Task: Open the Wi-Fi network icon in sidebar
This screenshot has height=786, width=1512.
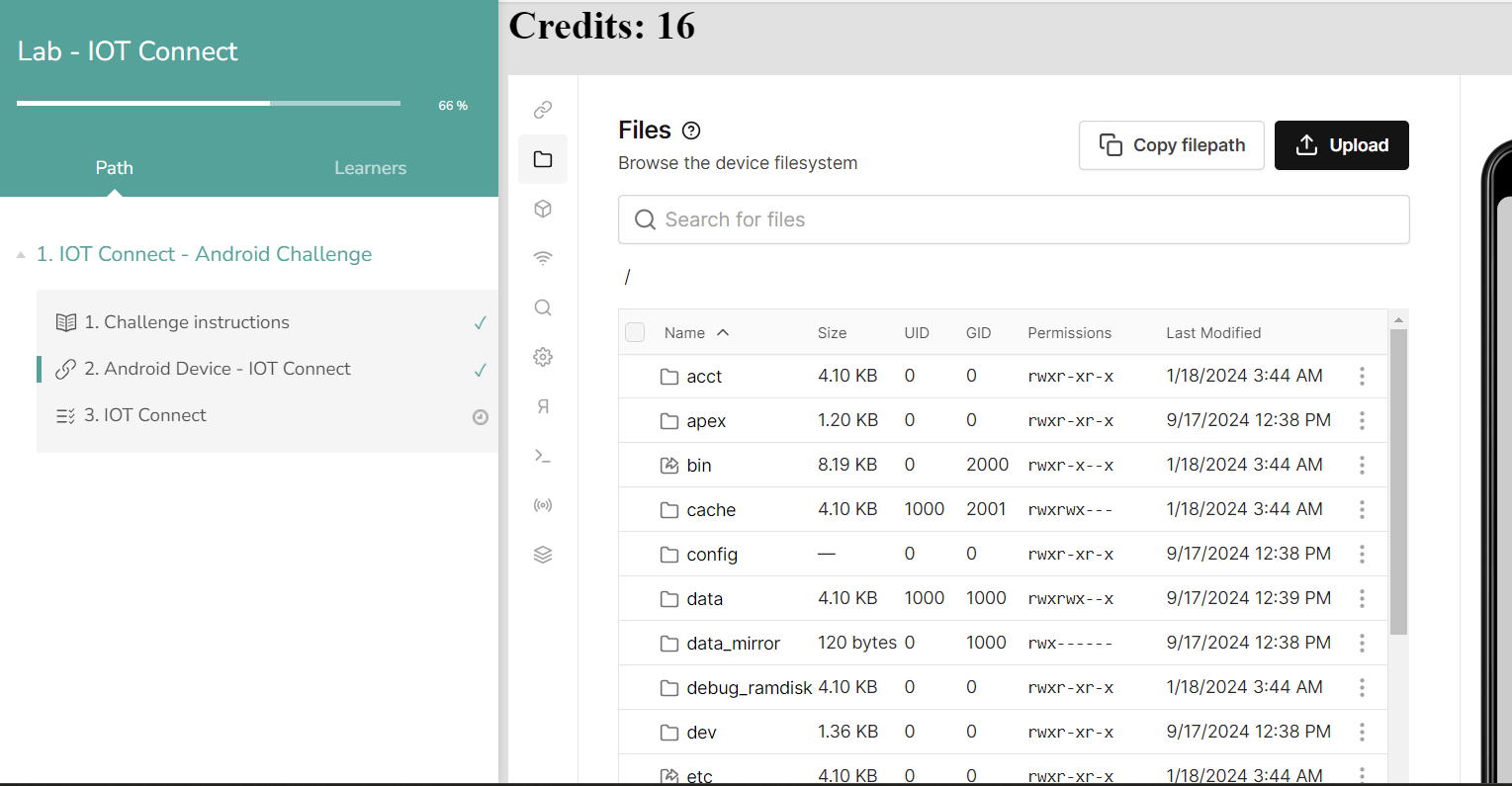Action: [x=543, y=258]
